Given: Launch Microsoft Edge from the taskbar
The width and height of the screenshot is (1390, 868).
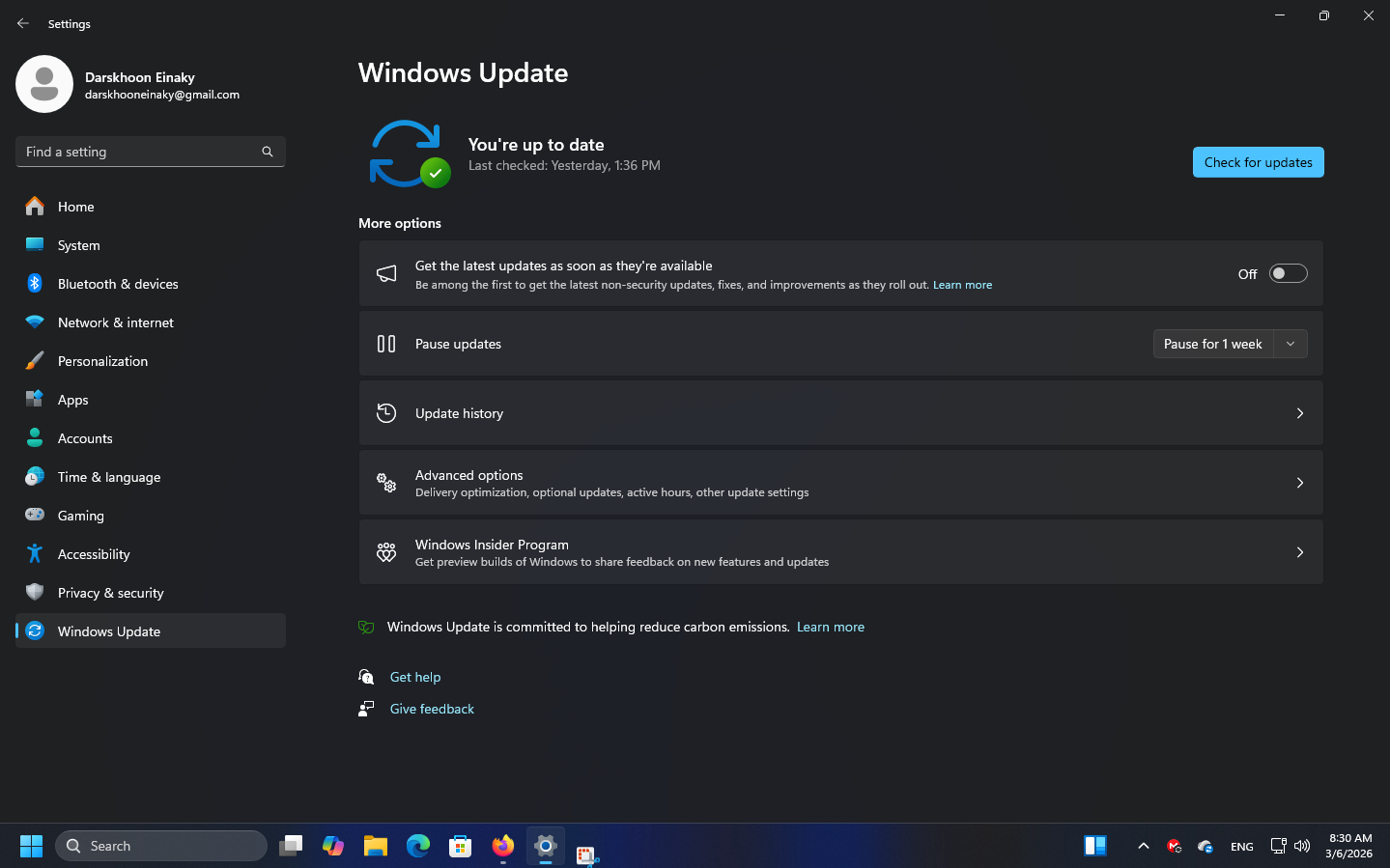Looking at the screenshot, I should click(418, 846).
